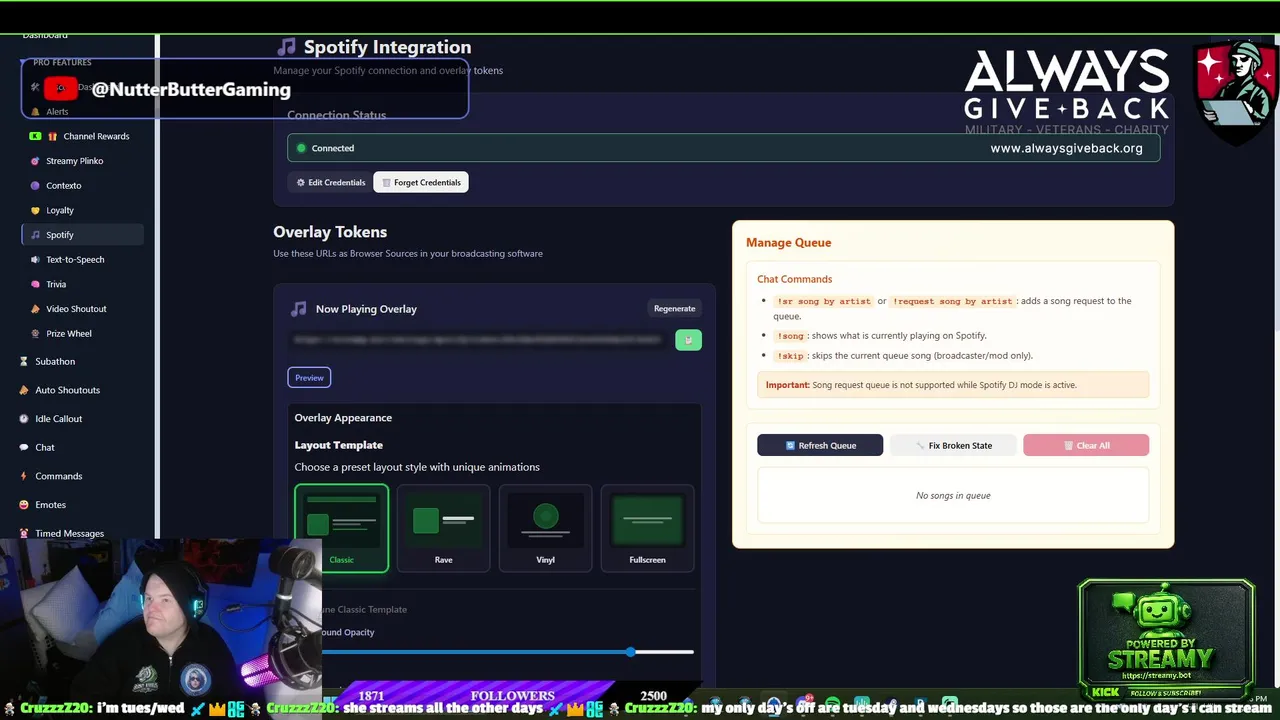Click the alarm clock Timed Messages icon
This screenshot has width=1280, height=720.
coord(24,533)
